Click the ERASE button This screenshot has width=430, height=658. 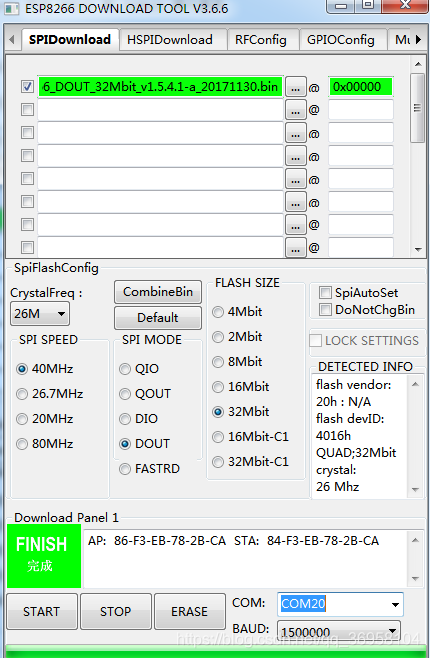tap(189, 611)
